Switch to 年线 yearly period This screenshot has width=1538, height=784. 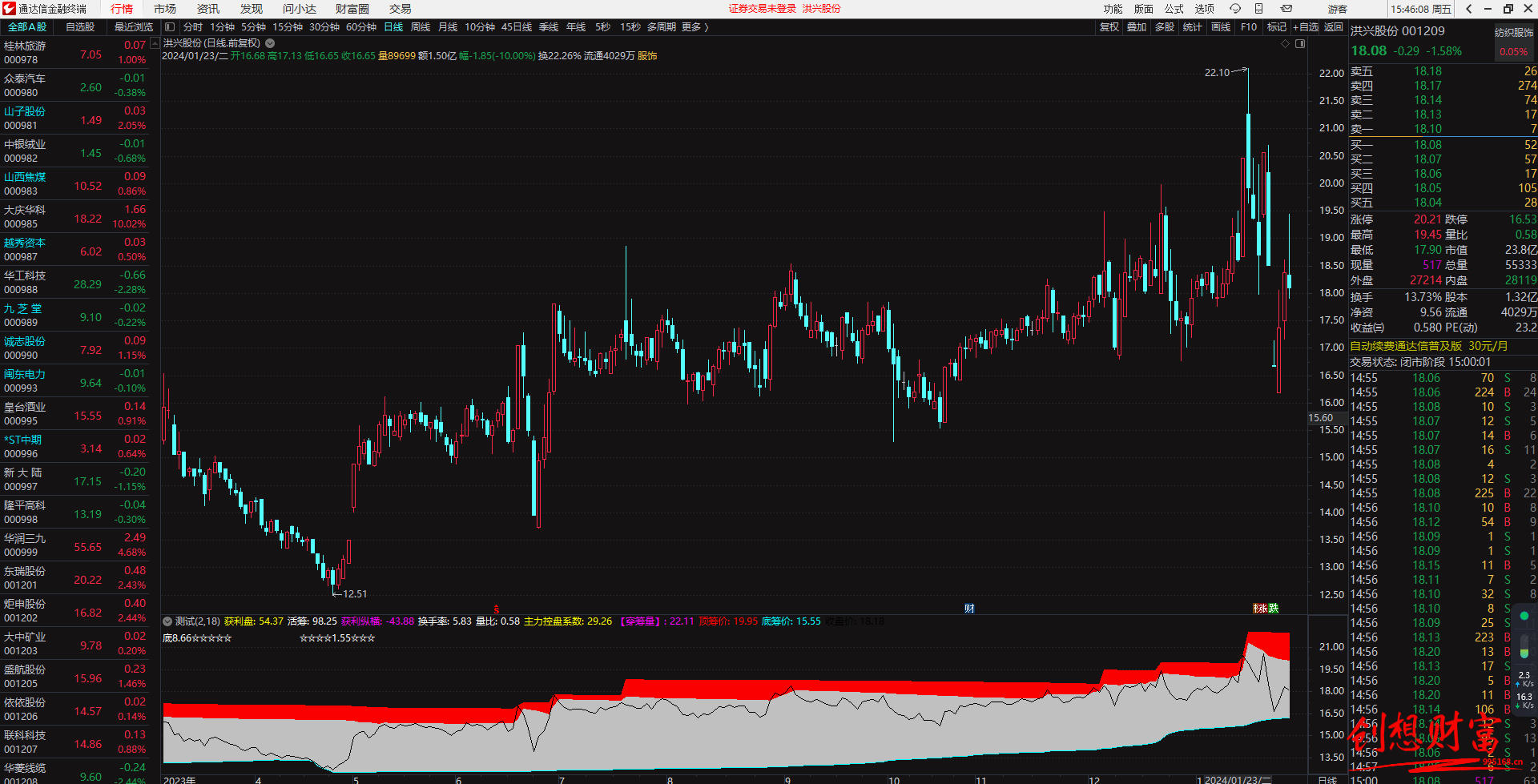coord(576,27)
